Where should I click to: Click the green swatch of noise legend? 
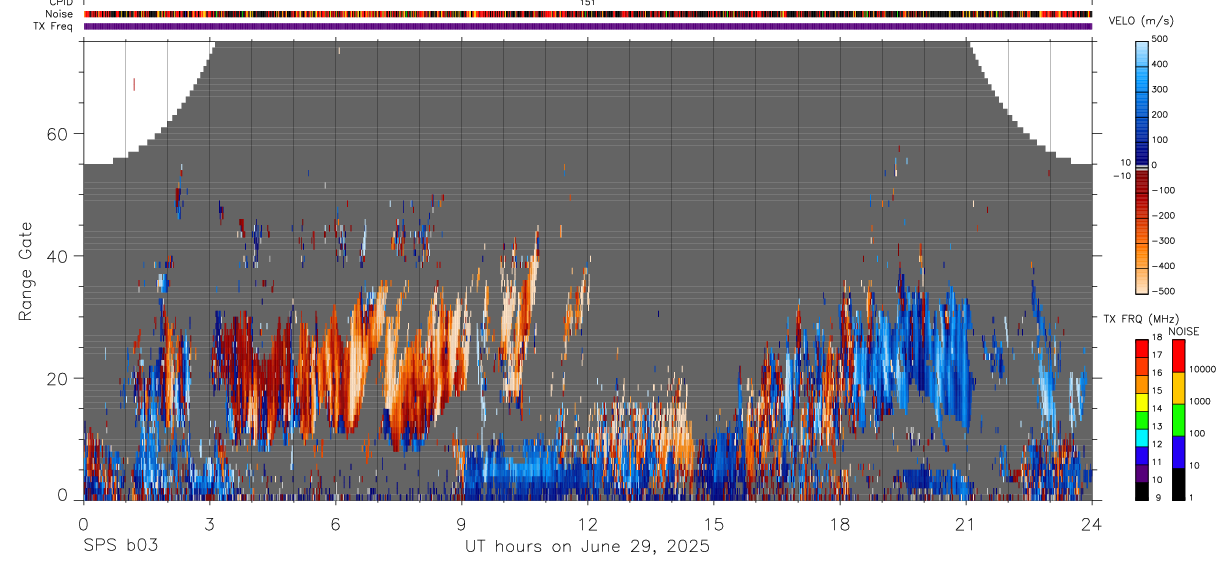coord(1178,419)
